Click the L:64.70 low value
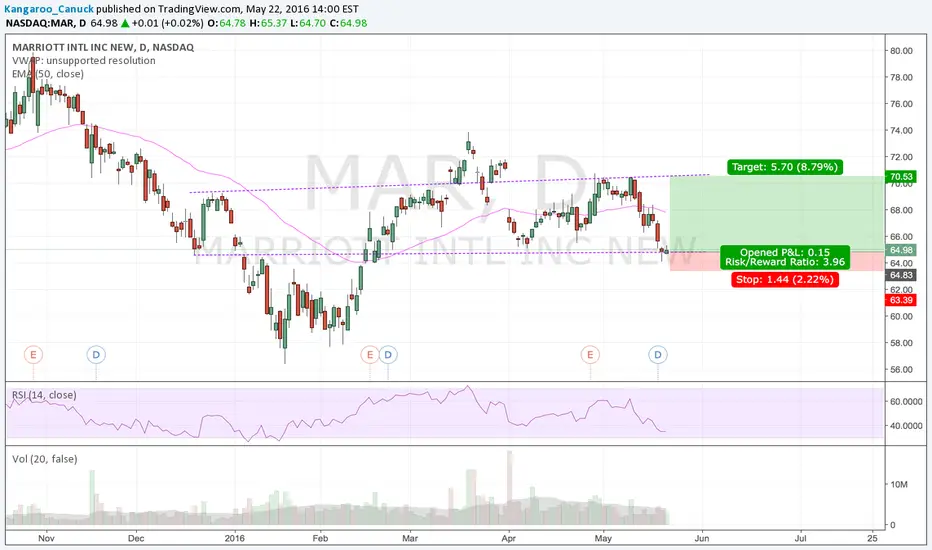 [308, 23]
